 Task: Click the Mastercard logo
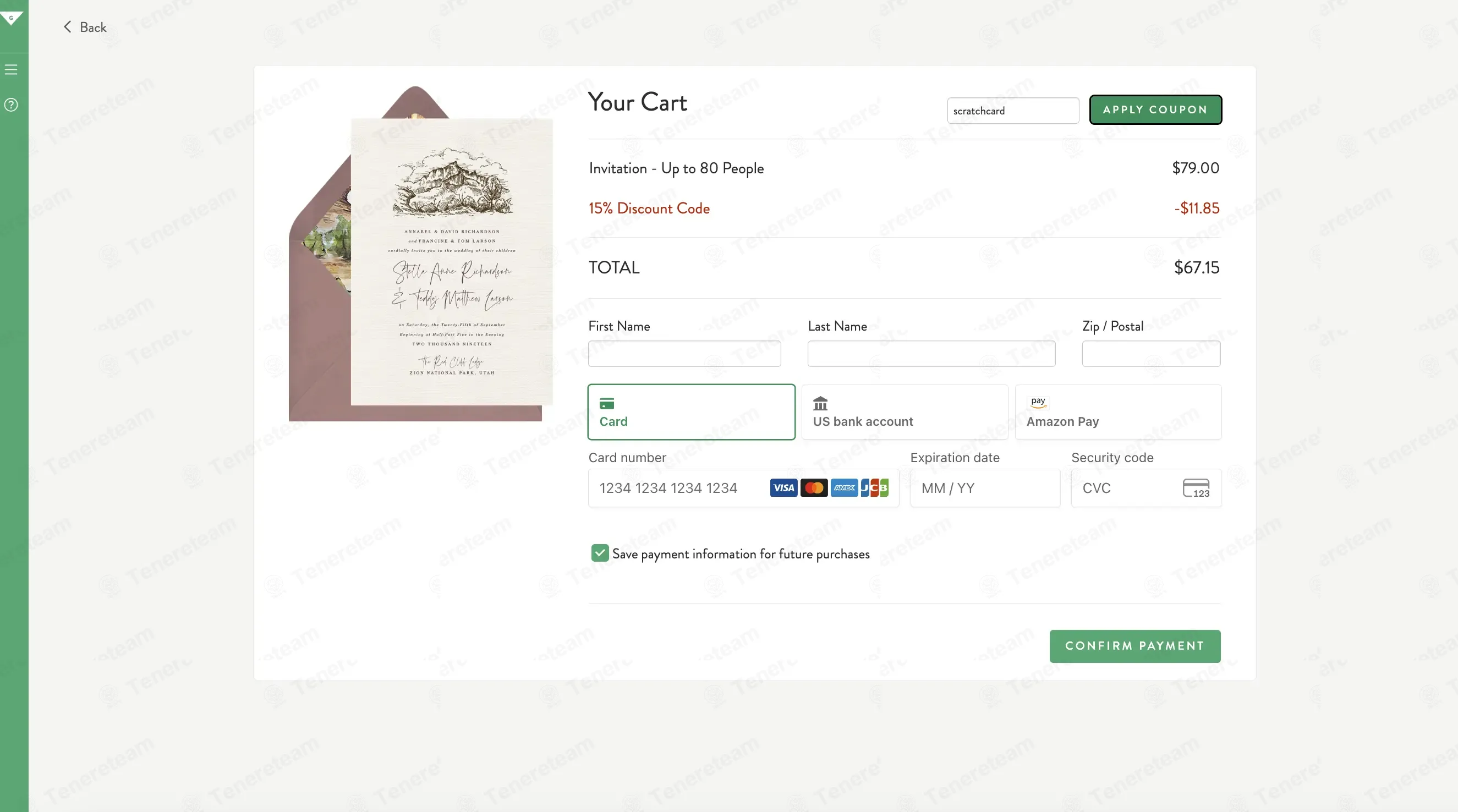pos(814,488)
